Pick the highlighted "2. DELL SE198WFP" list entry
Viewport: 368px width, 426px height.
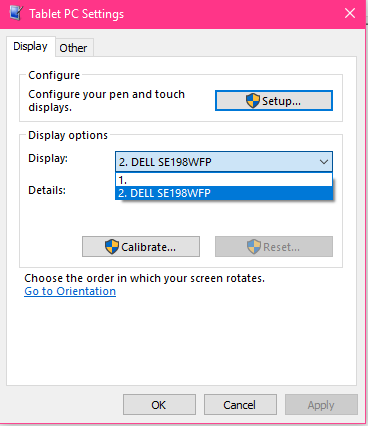pos(224,193)
